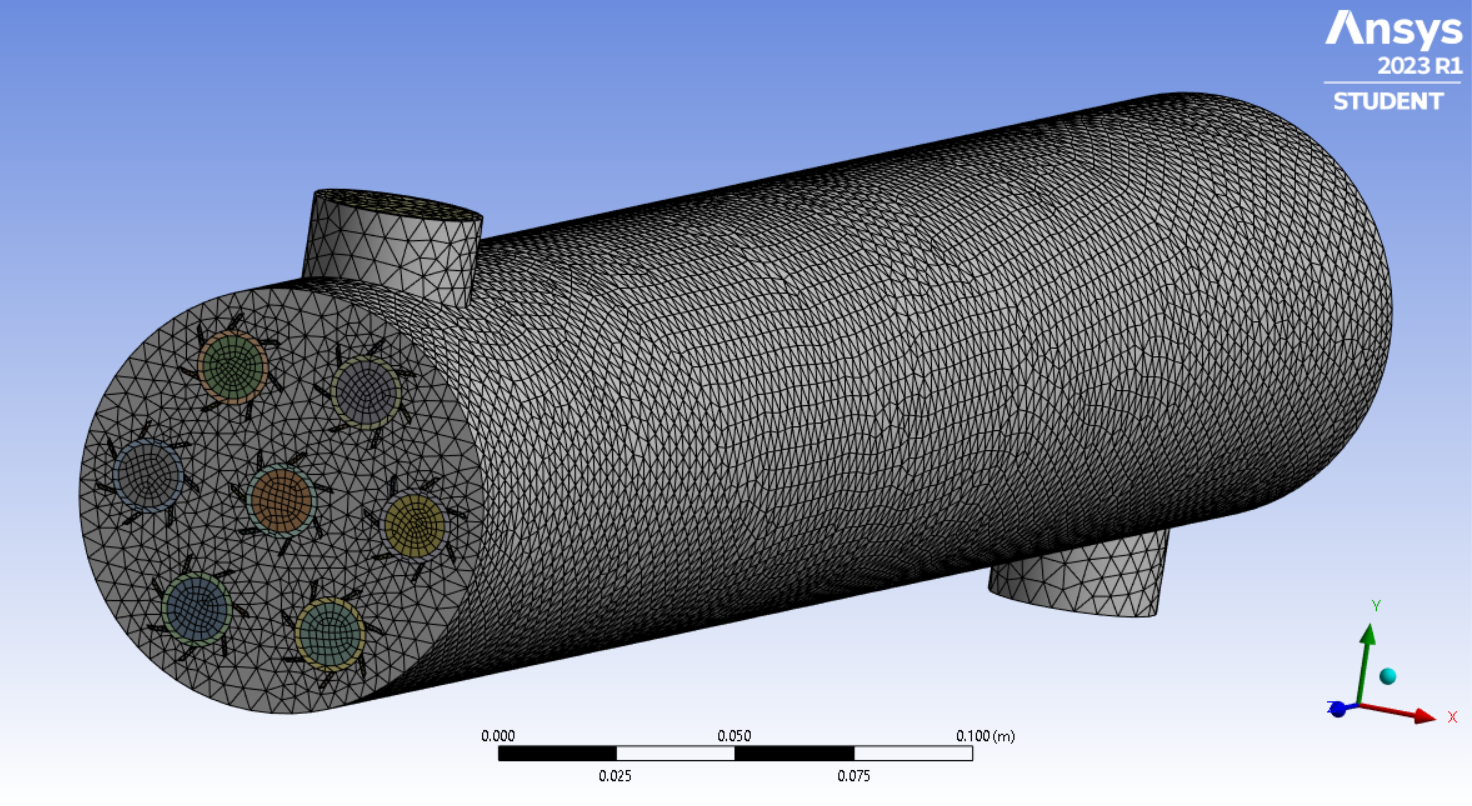Click the scale ruler bar

735,753
